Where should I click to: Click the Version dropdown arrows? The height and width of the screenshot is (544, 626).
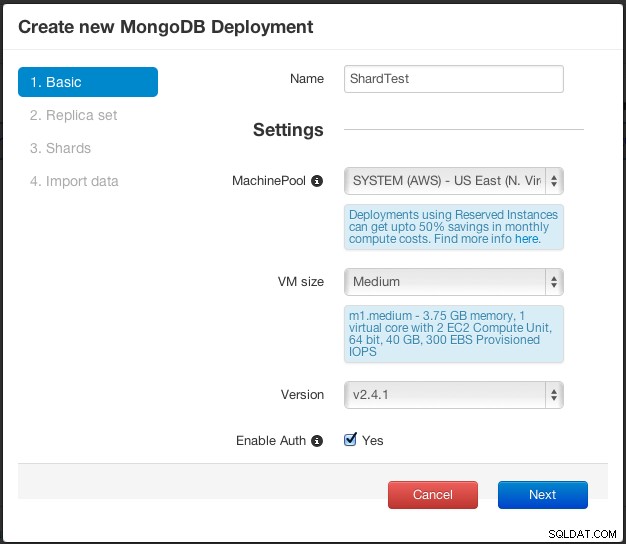(x=554, y=395)
